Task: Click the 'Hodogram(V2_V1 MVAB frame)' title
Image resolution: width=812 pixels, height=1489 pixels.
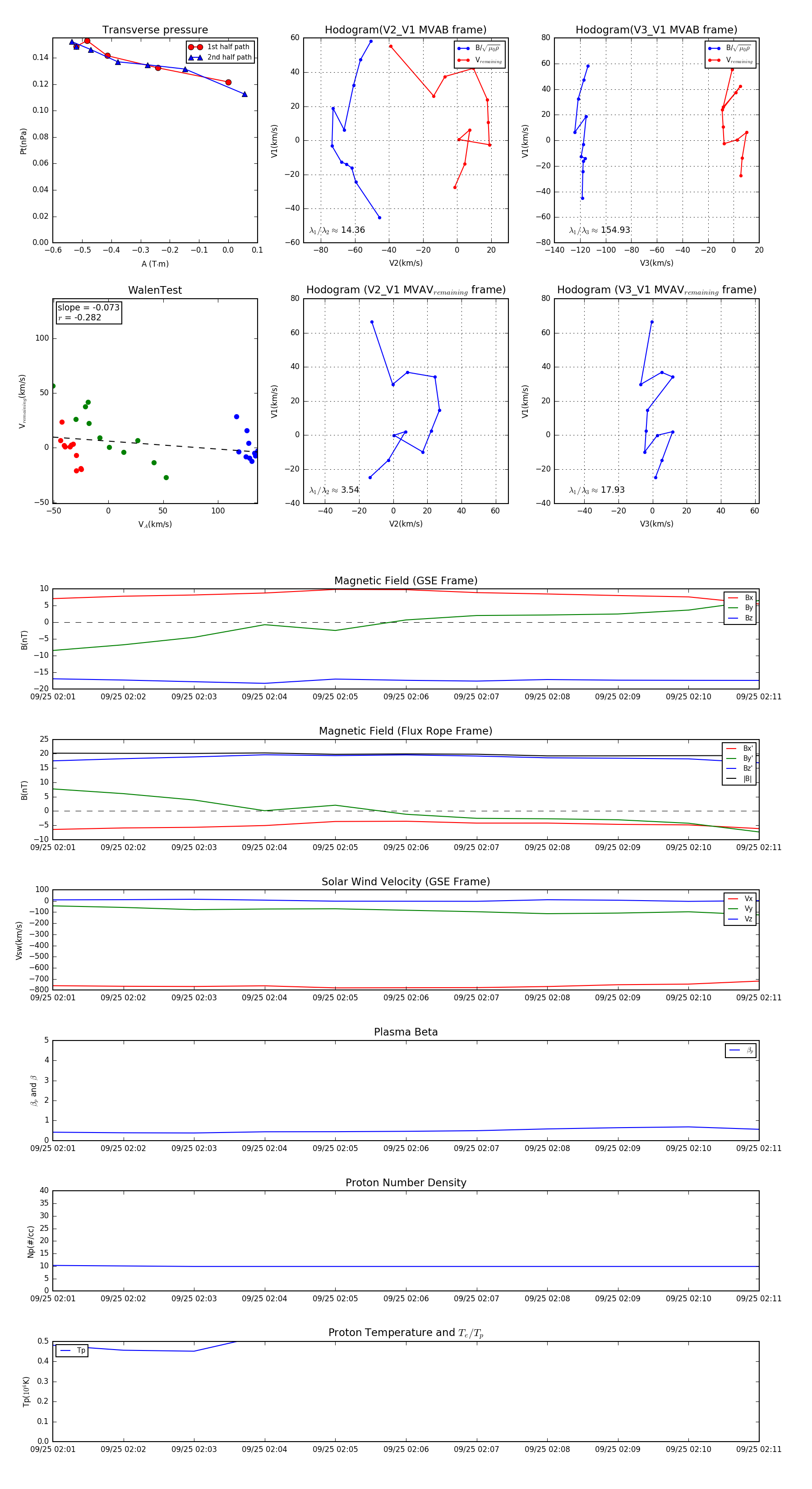Action: coord(406,30)
